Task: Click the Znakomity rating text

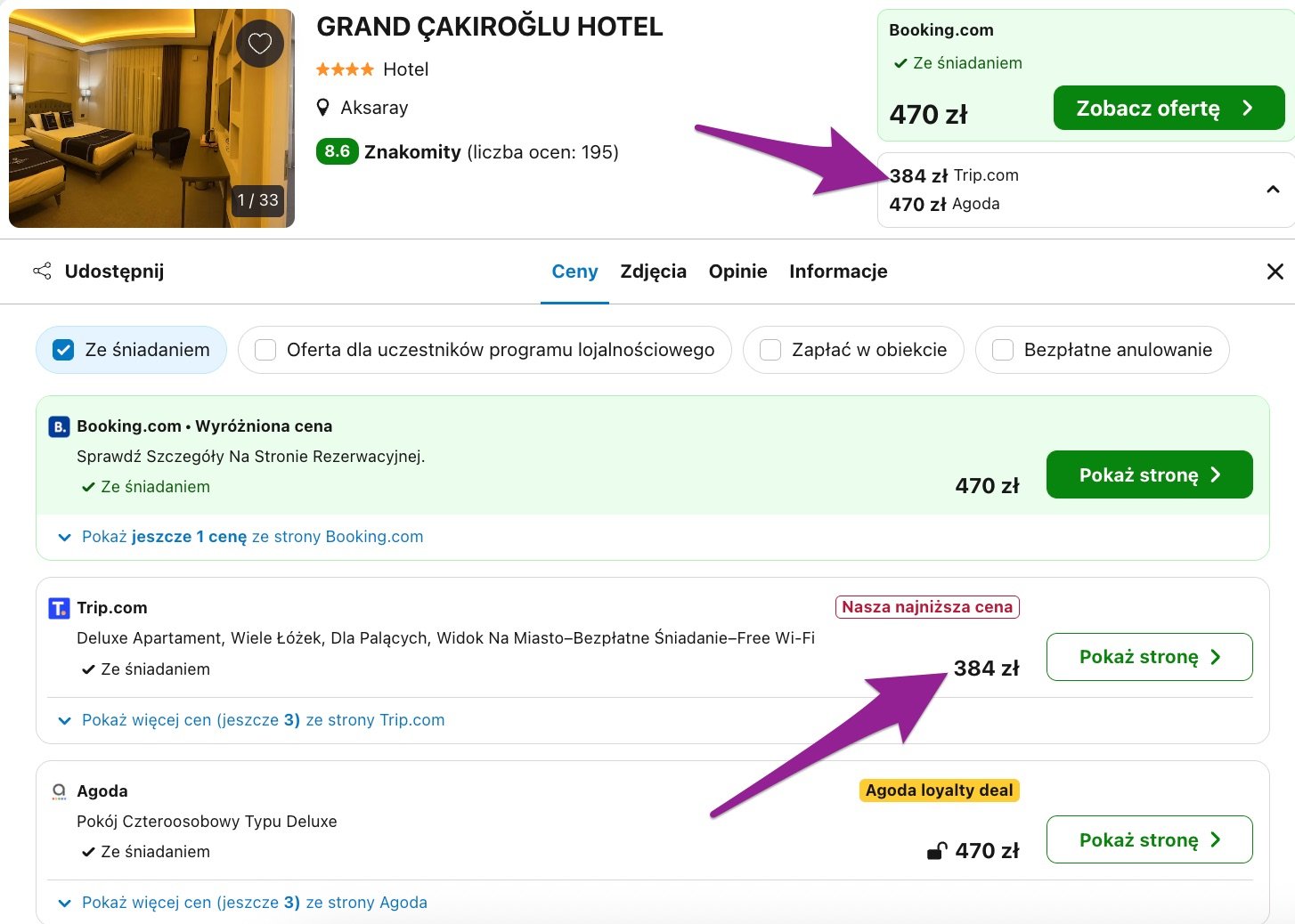Action: pos(412,151)
